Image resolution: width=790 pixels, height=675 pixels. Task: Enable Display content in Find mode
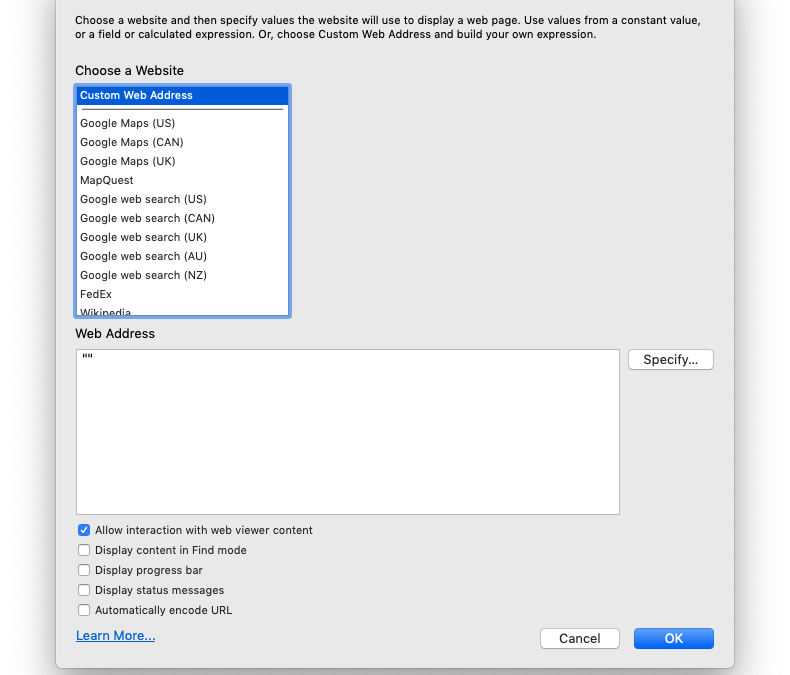(84, 550)
